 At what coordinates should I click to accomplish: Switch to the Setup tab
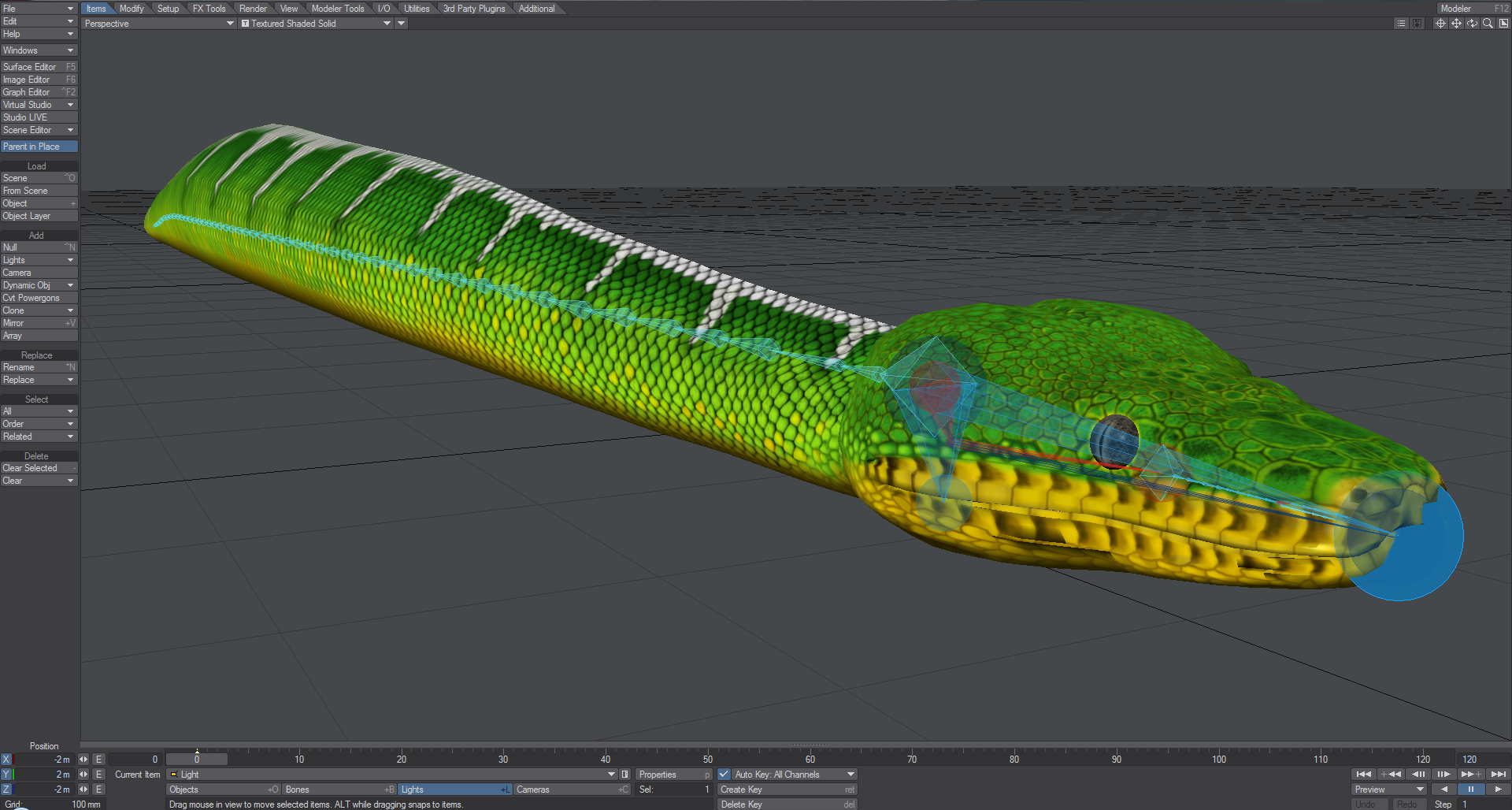tap(168, 8)
